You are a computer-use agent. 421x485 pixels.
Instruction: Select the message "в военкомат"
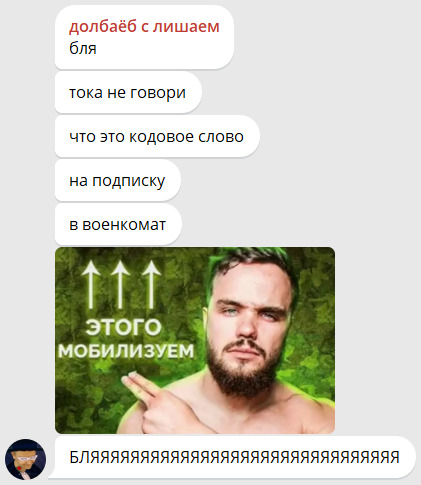tap(118, 224)
